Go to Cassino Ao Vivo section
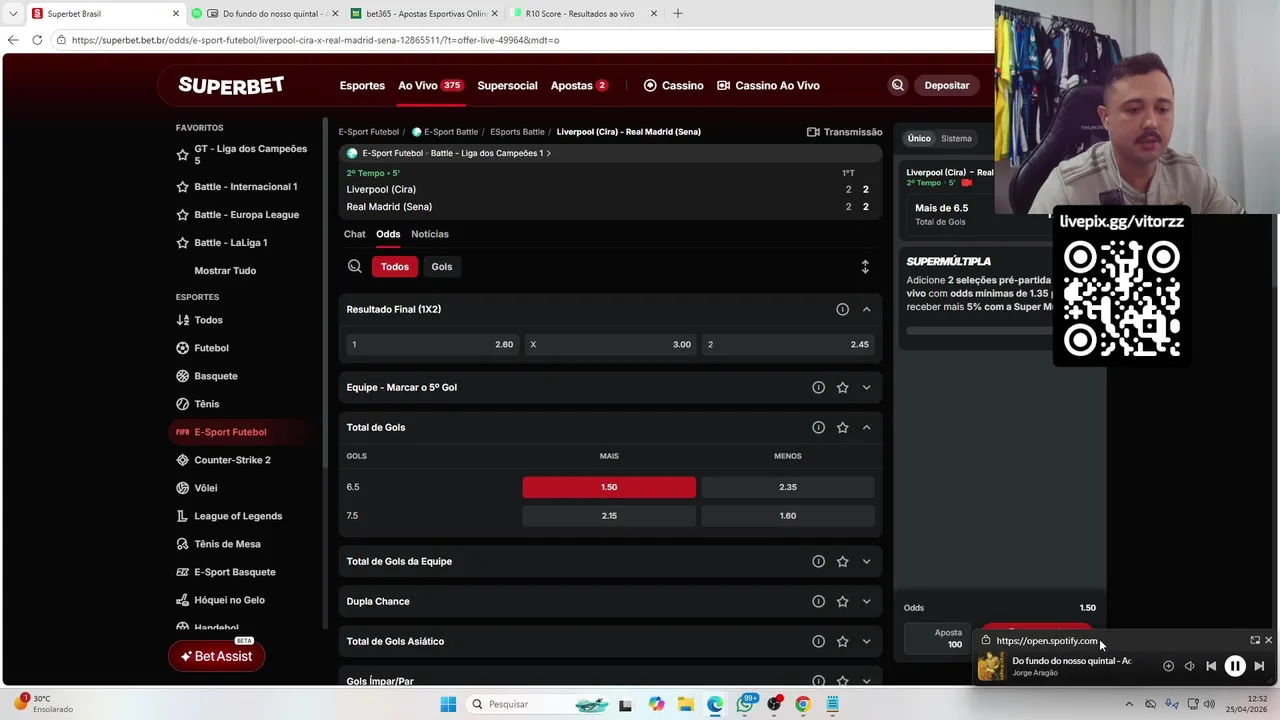The image size is (1280, 720). [x=768, y=85]
